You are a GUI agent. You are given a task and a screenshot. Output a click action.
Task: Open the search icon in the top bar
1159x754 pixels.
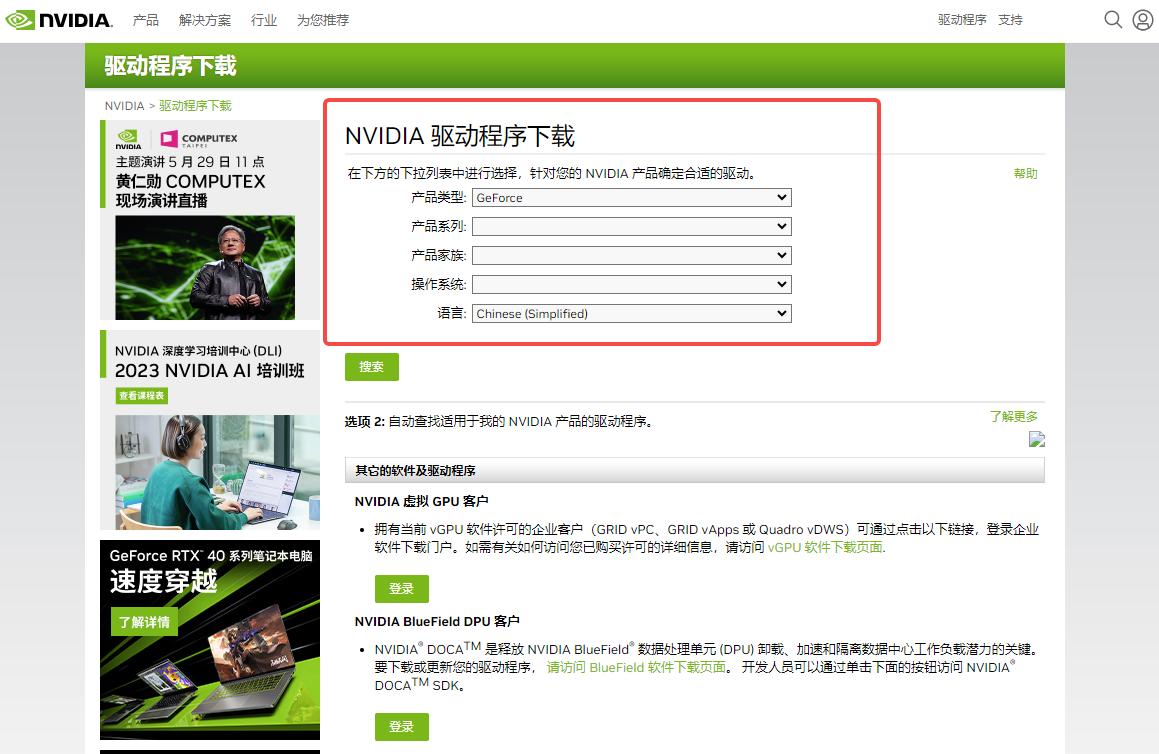point(1113,19)
